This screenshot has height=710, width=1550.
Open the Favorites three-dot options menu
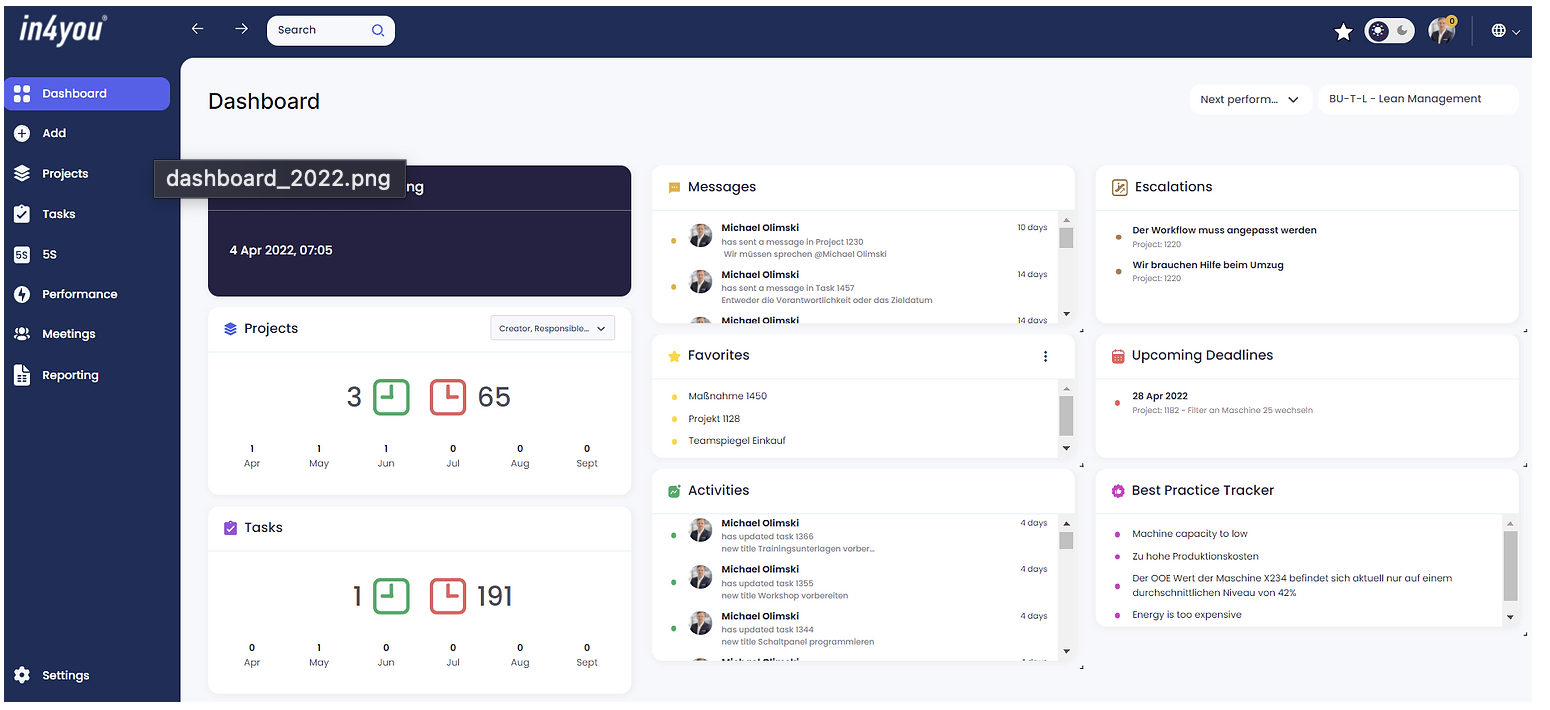tap(1045, 356)
